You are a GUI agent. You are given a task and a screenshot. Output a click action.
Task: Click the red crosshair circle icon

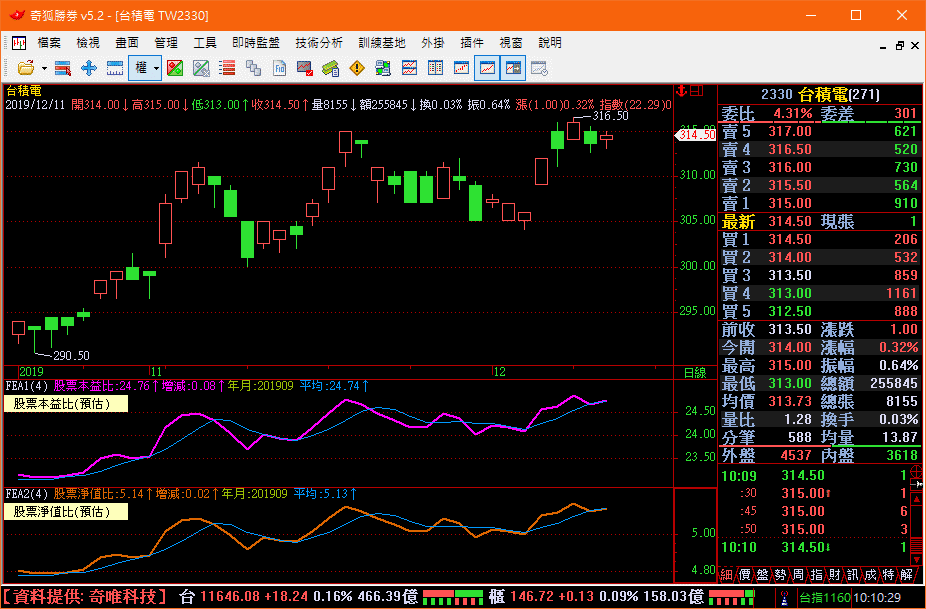pyautogui.click(x=917, y=471)
